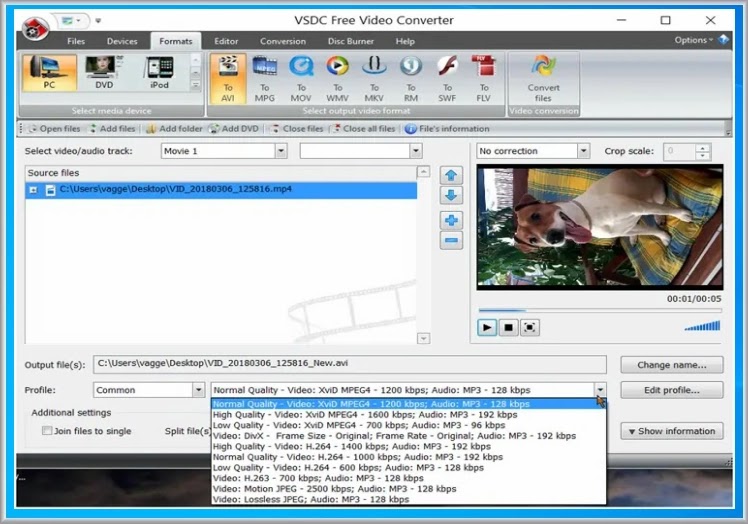Click the Crop scale input field
748x524 pixels.
(679, 151)
